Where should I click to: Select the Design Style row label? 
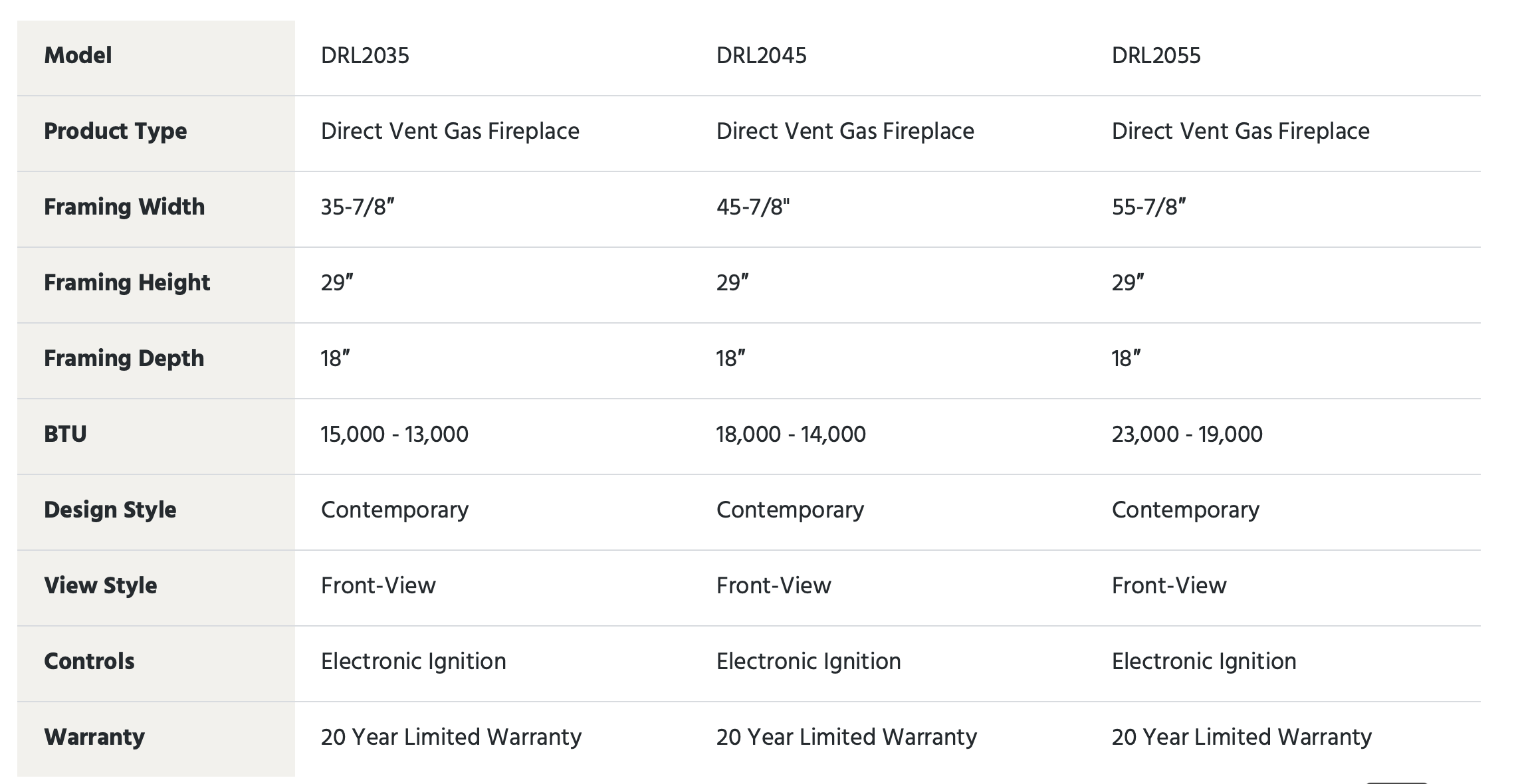(x=110, y=510)
